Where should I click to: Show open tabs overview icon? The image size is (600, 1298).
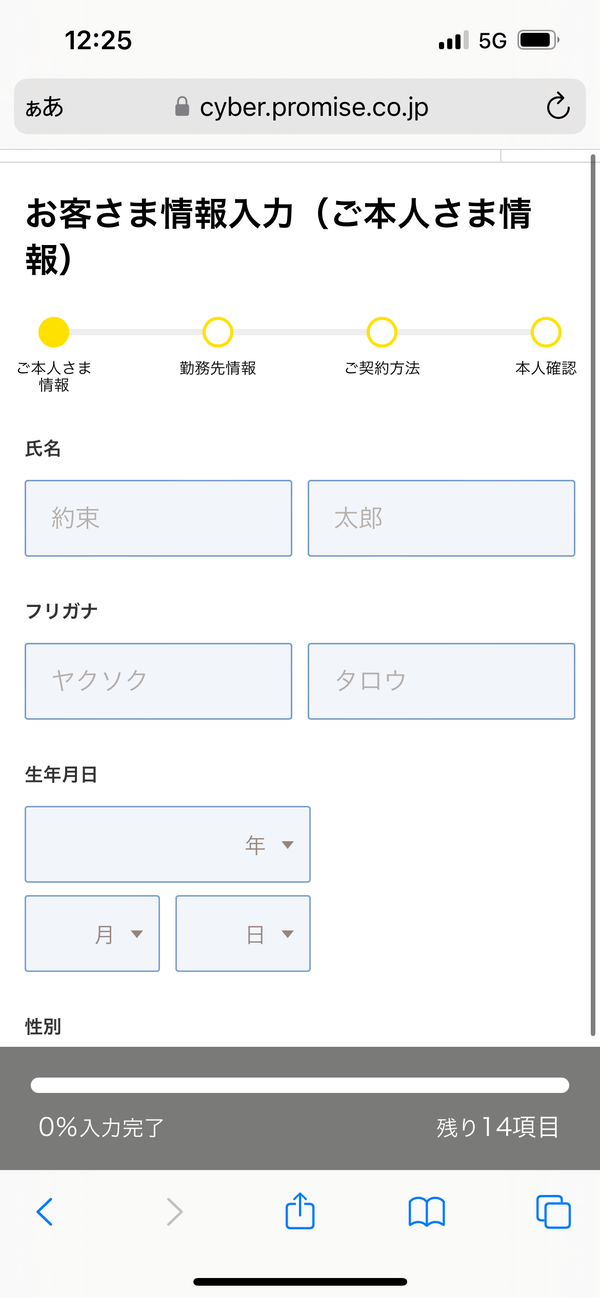point(553,1212)
